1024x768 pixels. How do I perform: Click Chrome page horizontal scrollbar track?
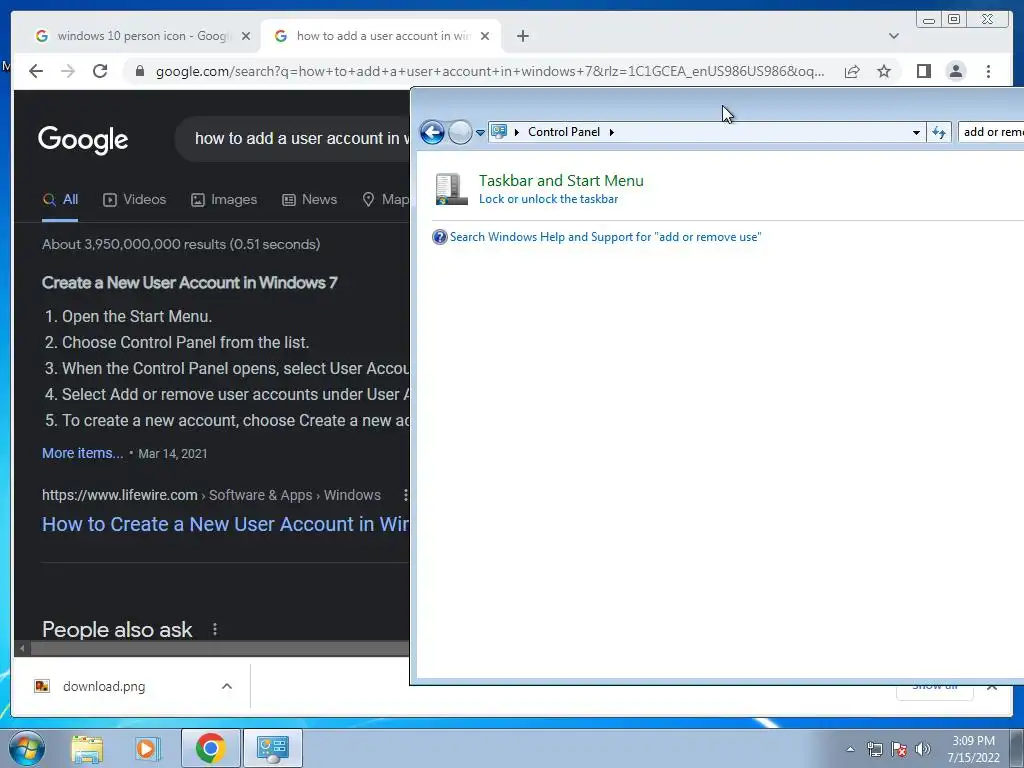[220, 648]
